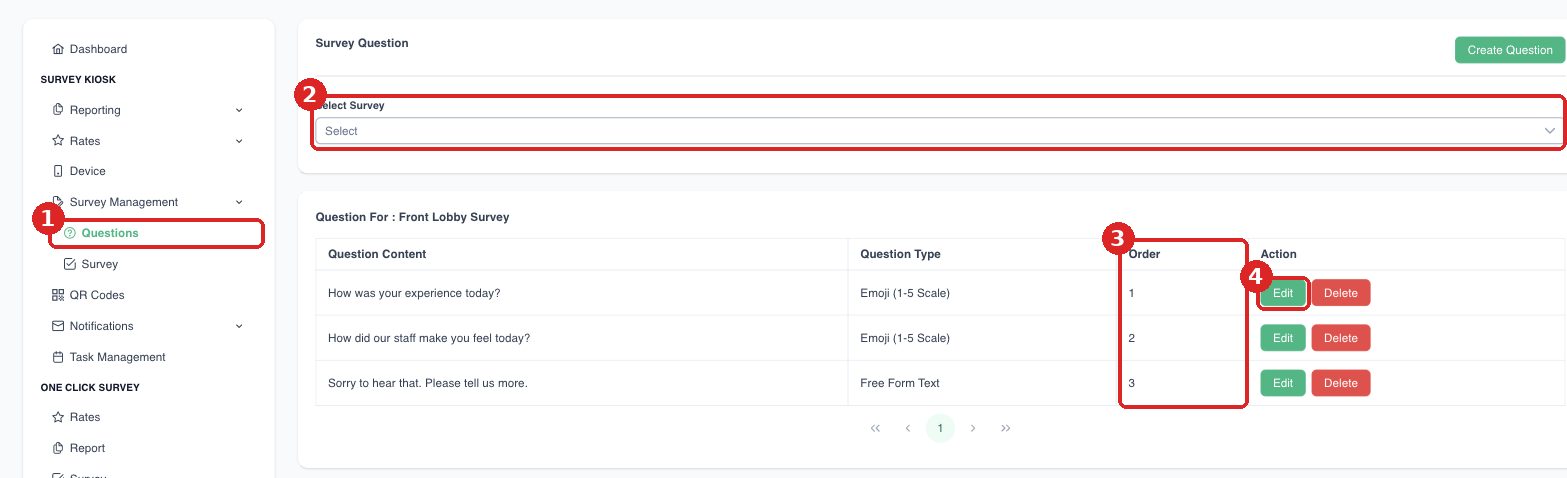This screenshot has width=1567, height=478.
Task: Click the Notifications envelope icon
Action: click(x=58, y=326)
